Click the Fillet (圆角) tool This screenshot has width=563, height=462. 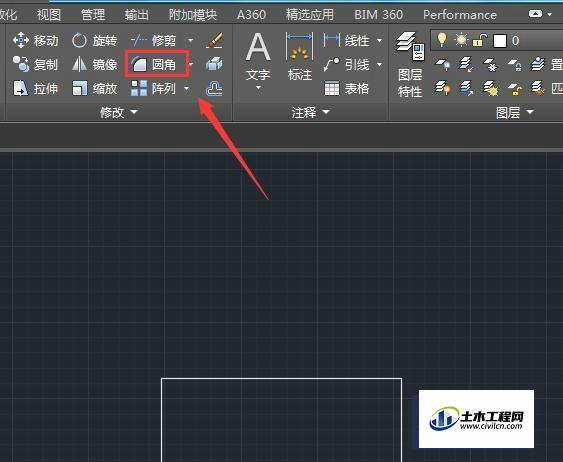point(154,65)
